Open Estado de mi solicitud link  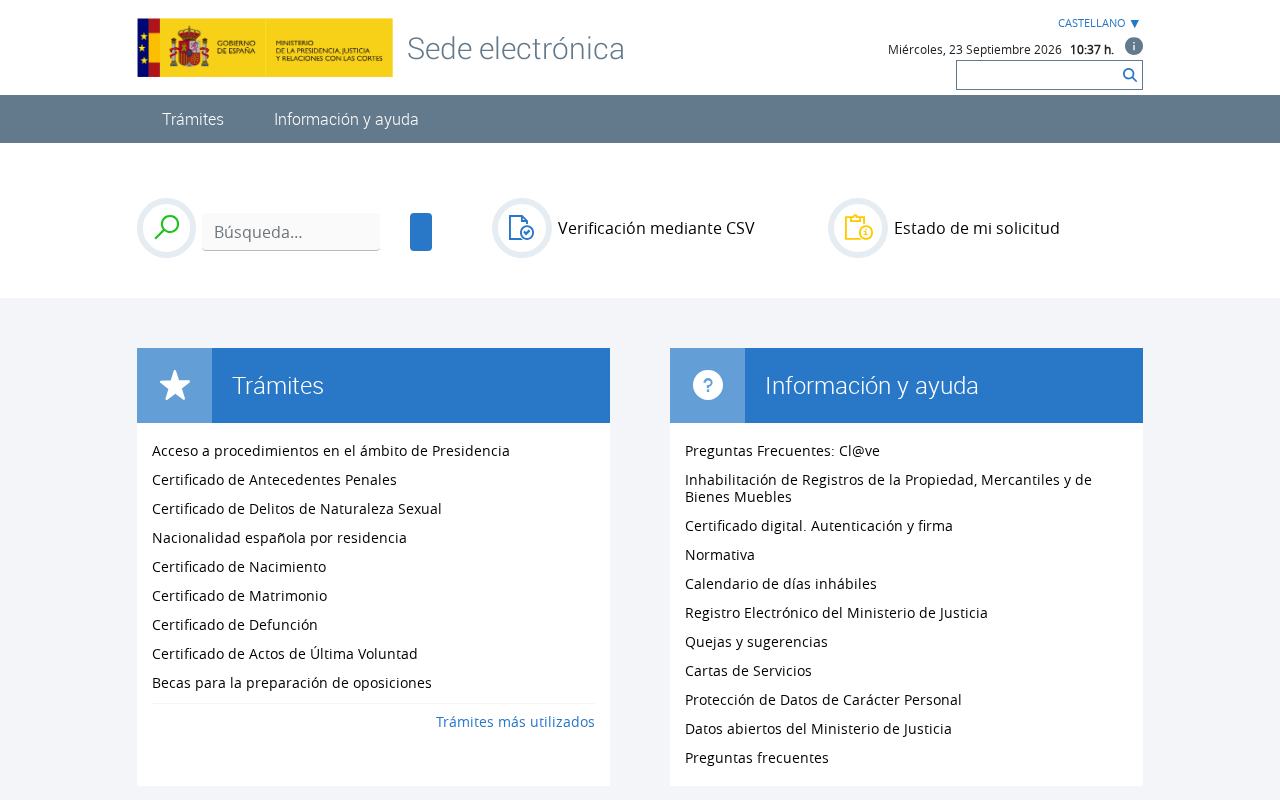pos(977,228)
